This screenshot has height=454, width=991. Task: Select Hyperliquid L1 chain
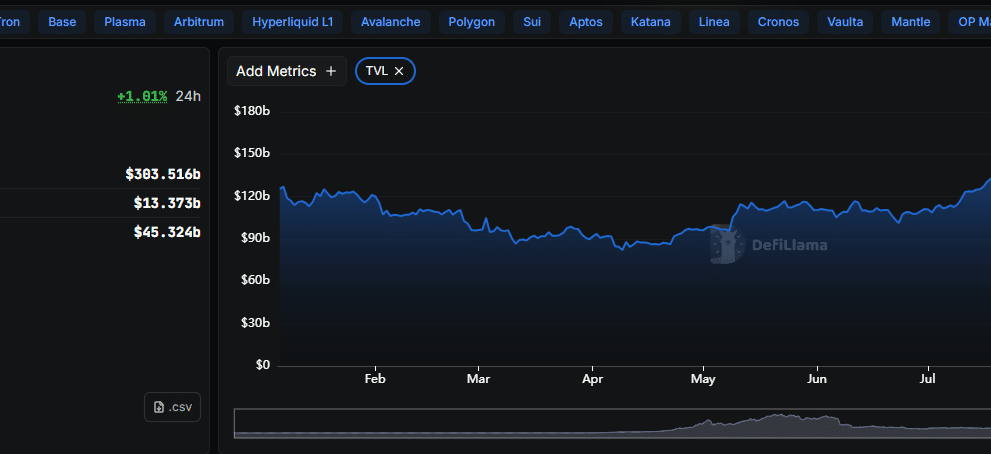293,21
